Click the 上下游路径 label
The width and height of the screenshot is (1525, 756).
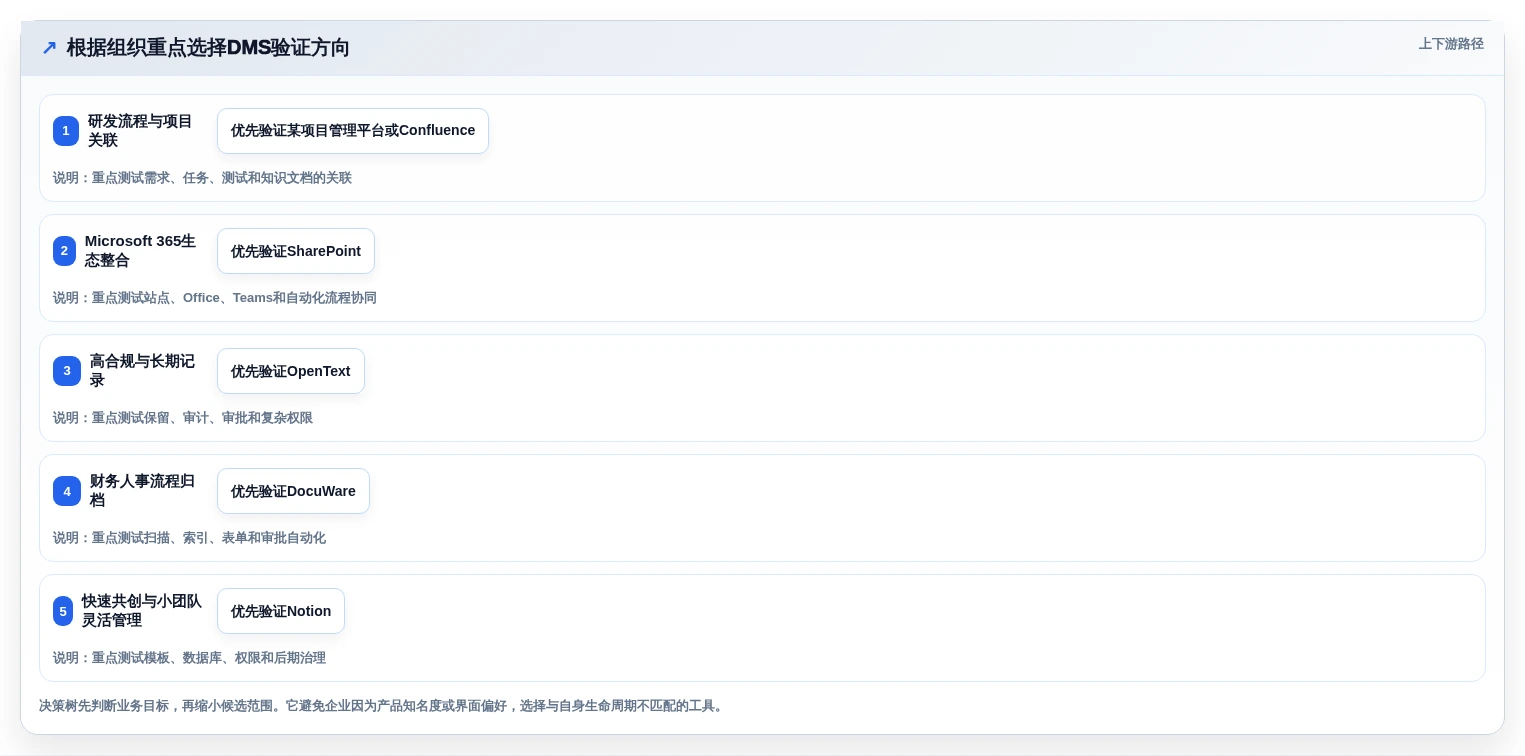(x=1451, y=44)
